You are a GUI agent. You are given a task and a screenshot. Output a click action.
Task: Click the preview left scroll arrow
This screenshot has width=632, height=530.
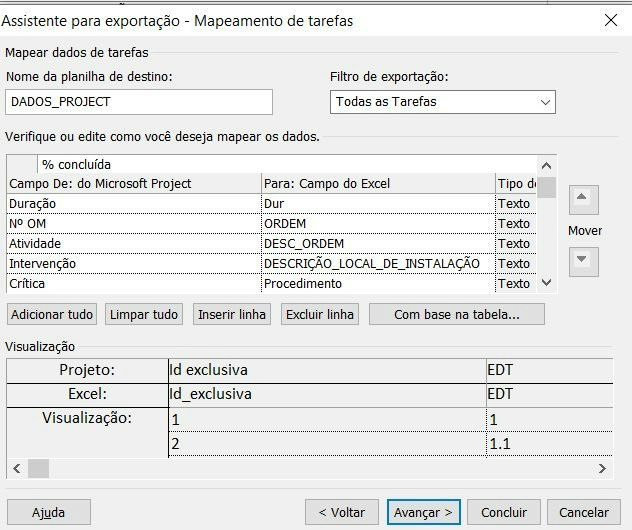coord(17,468)
